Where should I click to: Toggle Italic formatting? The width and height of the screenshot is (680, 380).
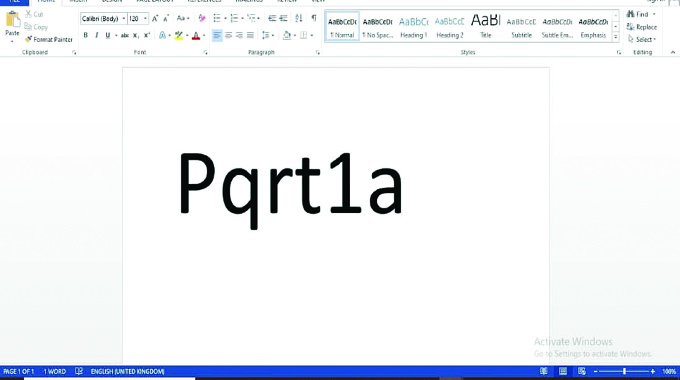pyautogui.click(x=96, y=36)
